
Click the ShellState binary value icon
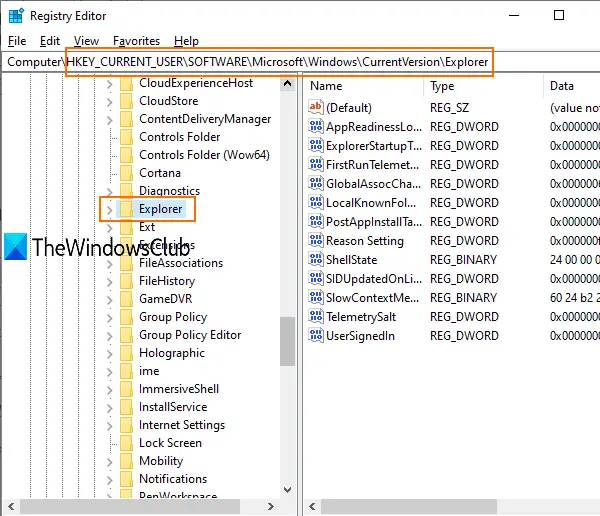tap(316, 260)
